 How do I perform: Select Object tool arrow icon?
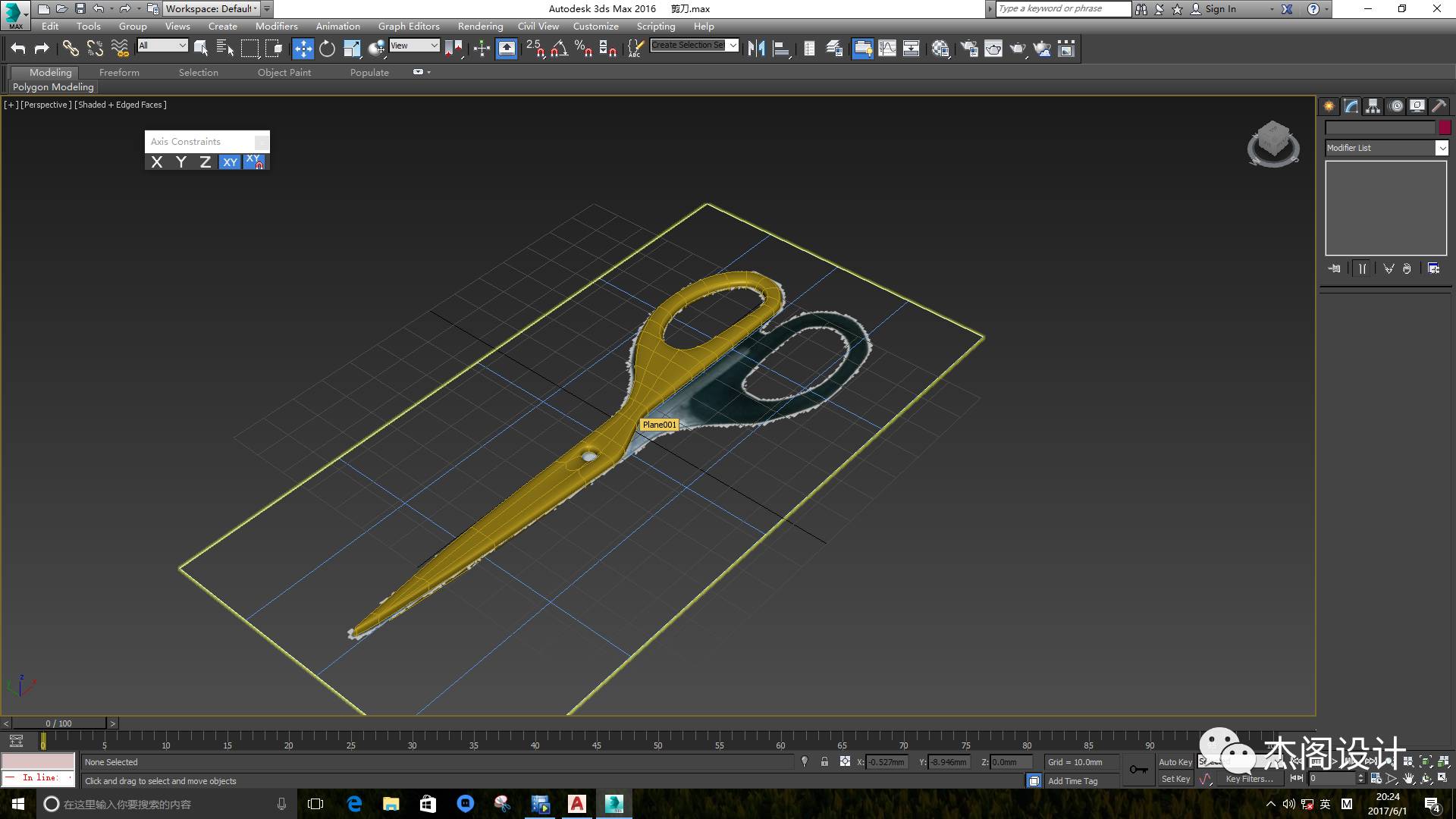(x=201, y=49)
